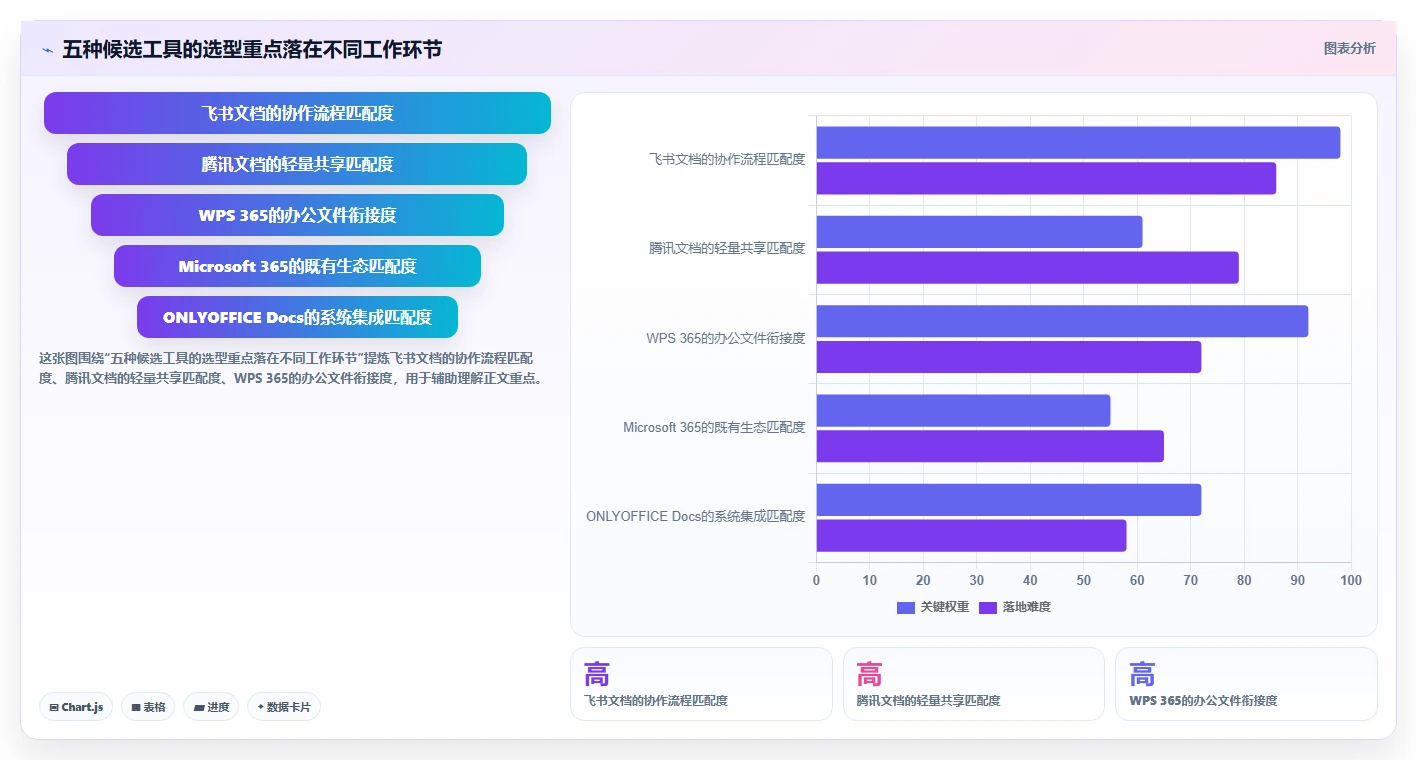Click y-axis label WPS 365的办公文件衔接度
Image resolution: width=1417 pixels, height=760 pixels.
[x=725, y=338]
